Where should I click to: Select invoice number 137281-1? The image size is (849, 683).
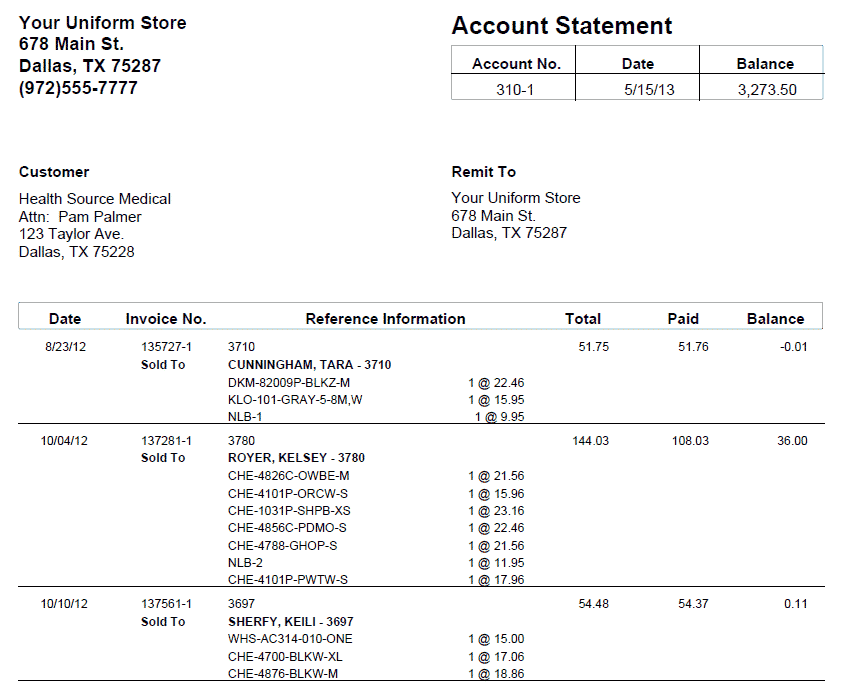[166, 440]
